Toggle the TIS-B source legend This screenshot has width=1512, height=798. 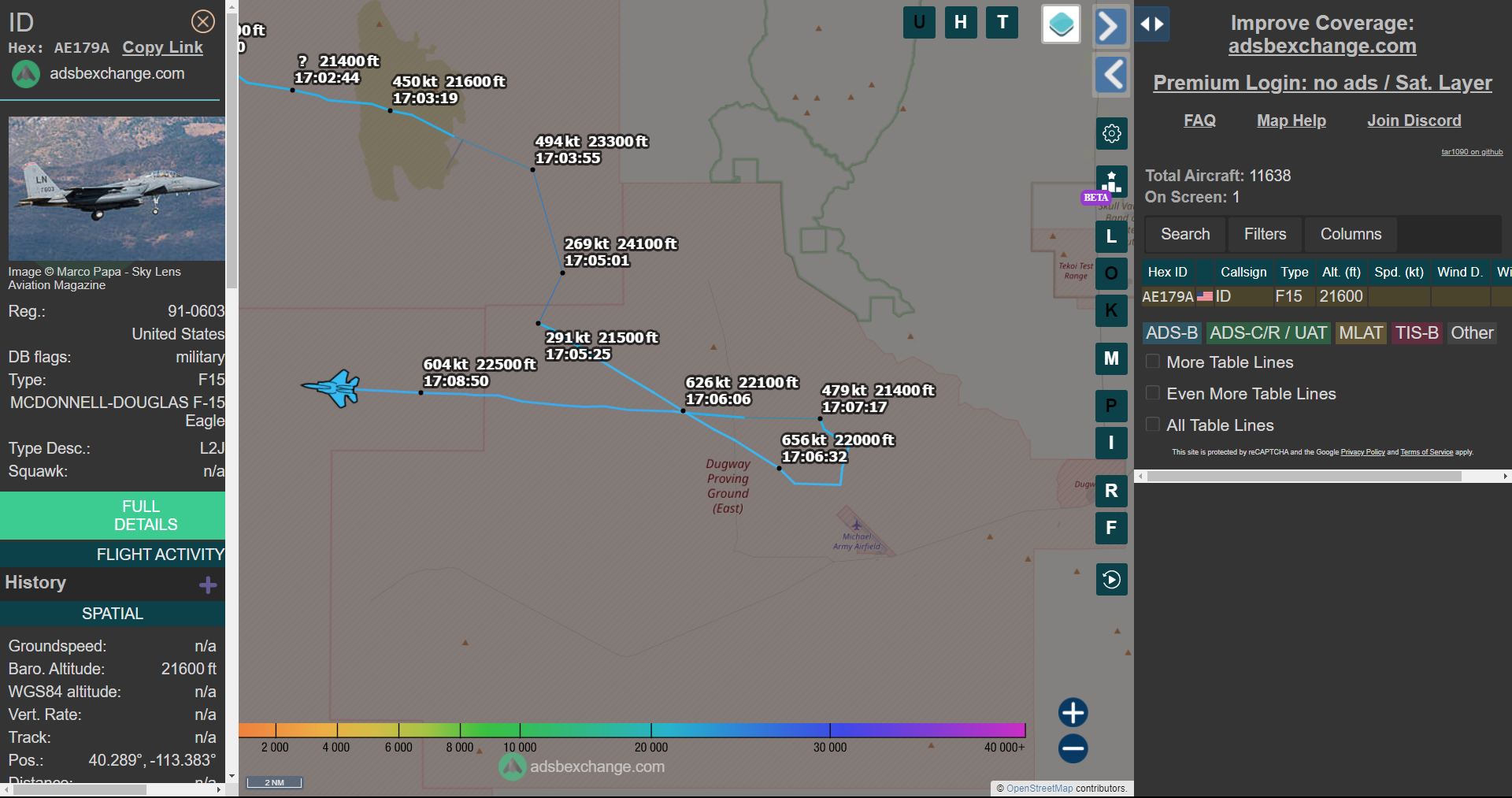[x=1417, y=333]
